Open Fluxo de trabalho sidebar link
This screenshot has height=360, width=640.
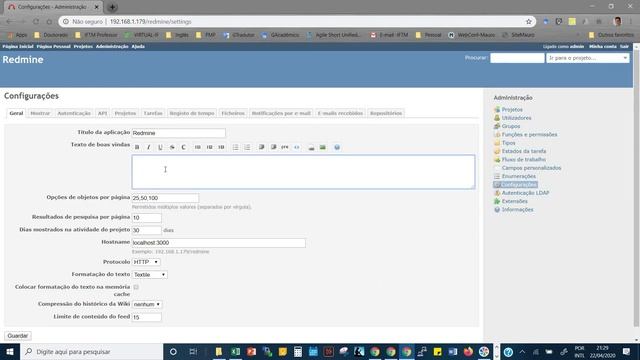point(524,160)
